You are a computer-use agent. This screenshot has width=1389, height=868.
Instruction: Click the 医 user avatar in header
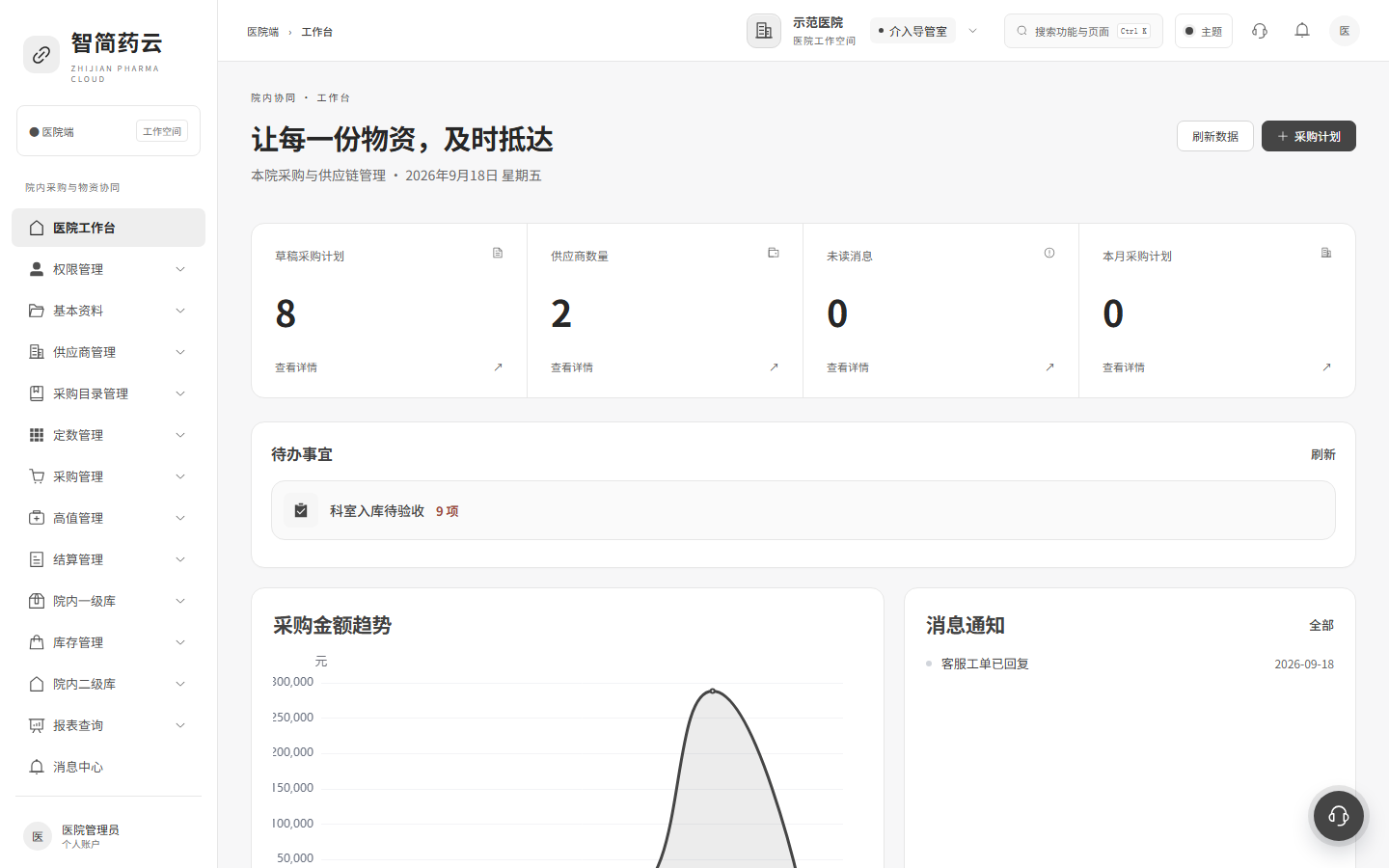coord(1345,31)
